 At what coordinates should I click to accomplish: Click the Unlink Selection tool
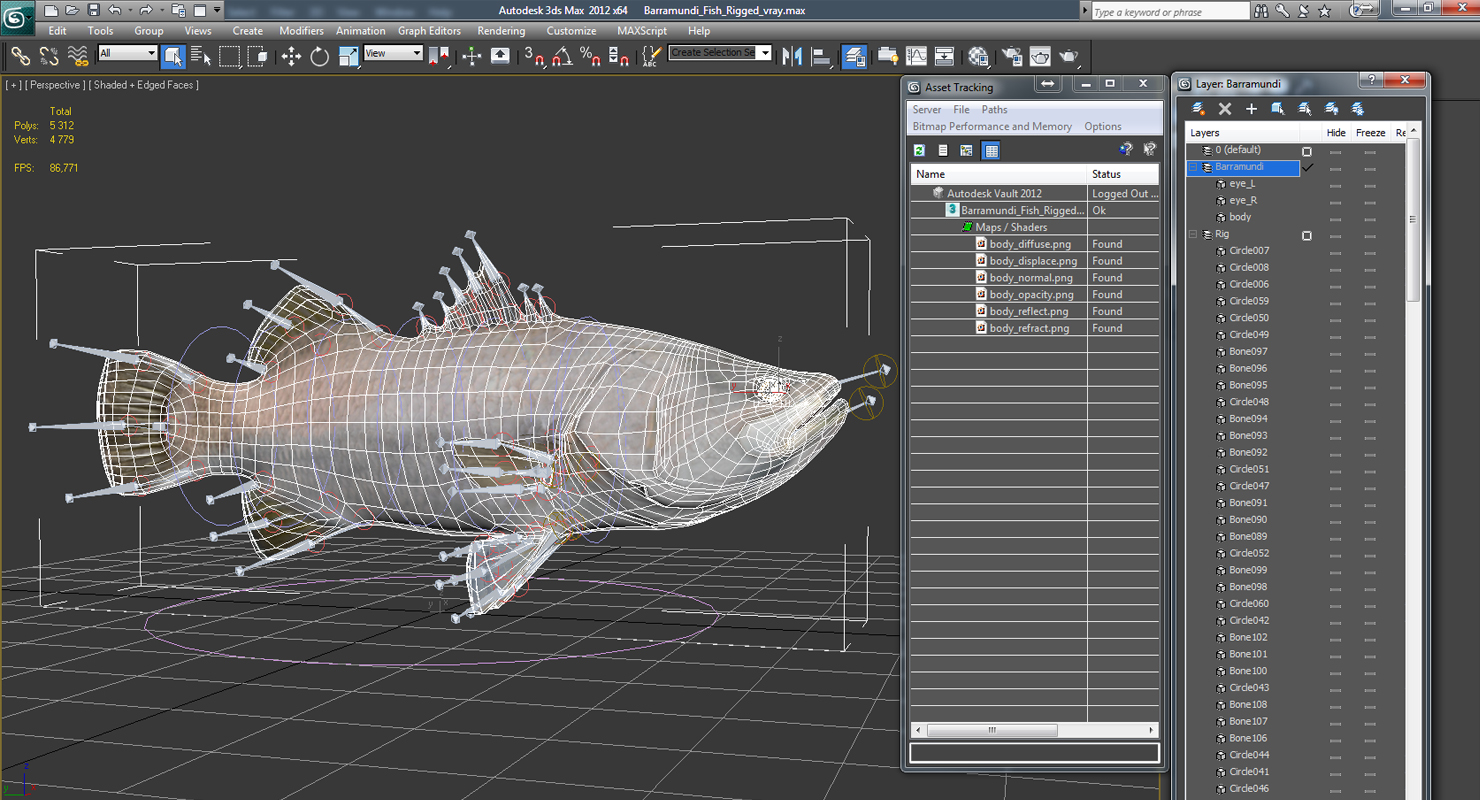(x=48, y=56)
